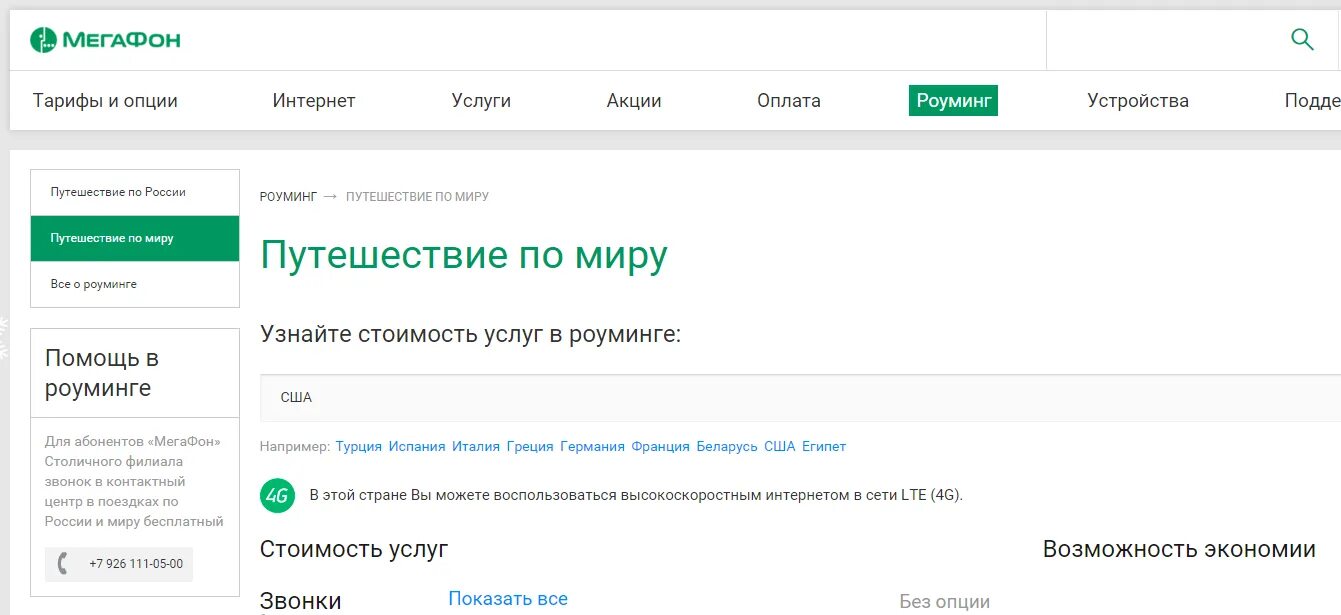Click the green 4G LTE badge

coord(277,495)
